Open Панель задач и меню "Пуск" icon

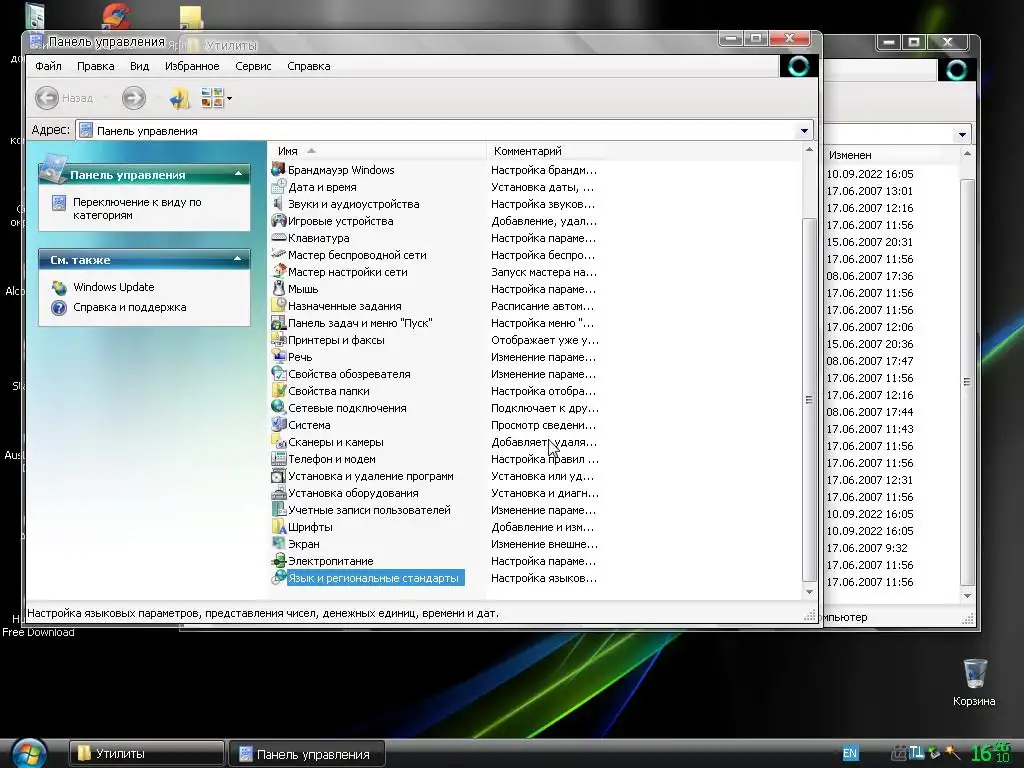pyautogui.click(x=278, y=323)
